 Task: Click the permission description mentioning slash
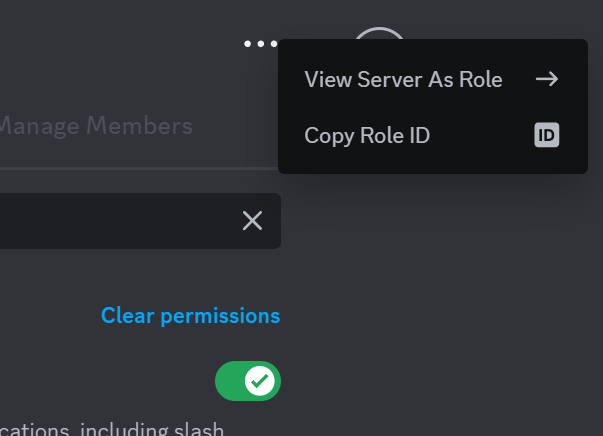tap(112, 430)
